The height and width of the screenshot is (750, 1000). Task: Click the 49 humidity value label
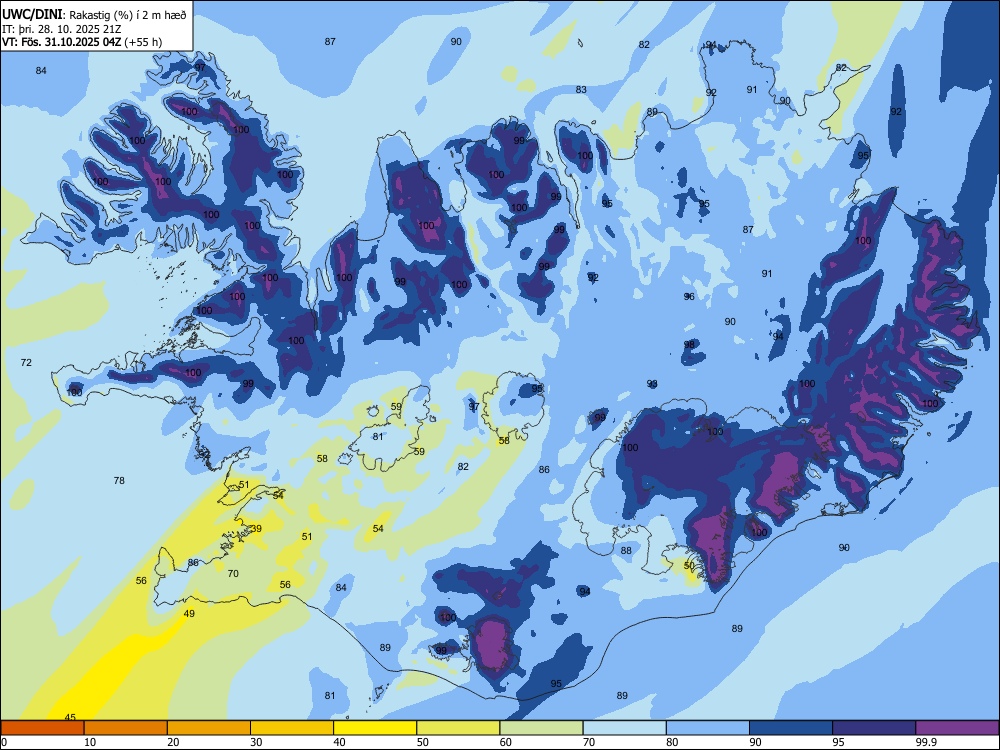coord(189,614)
